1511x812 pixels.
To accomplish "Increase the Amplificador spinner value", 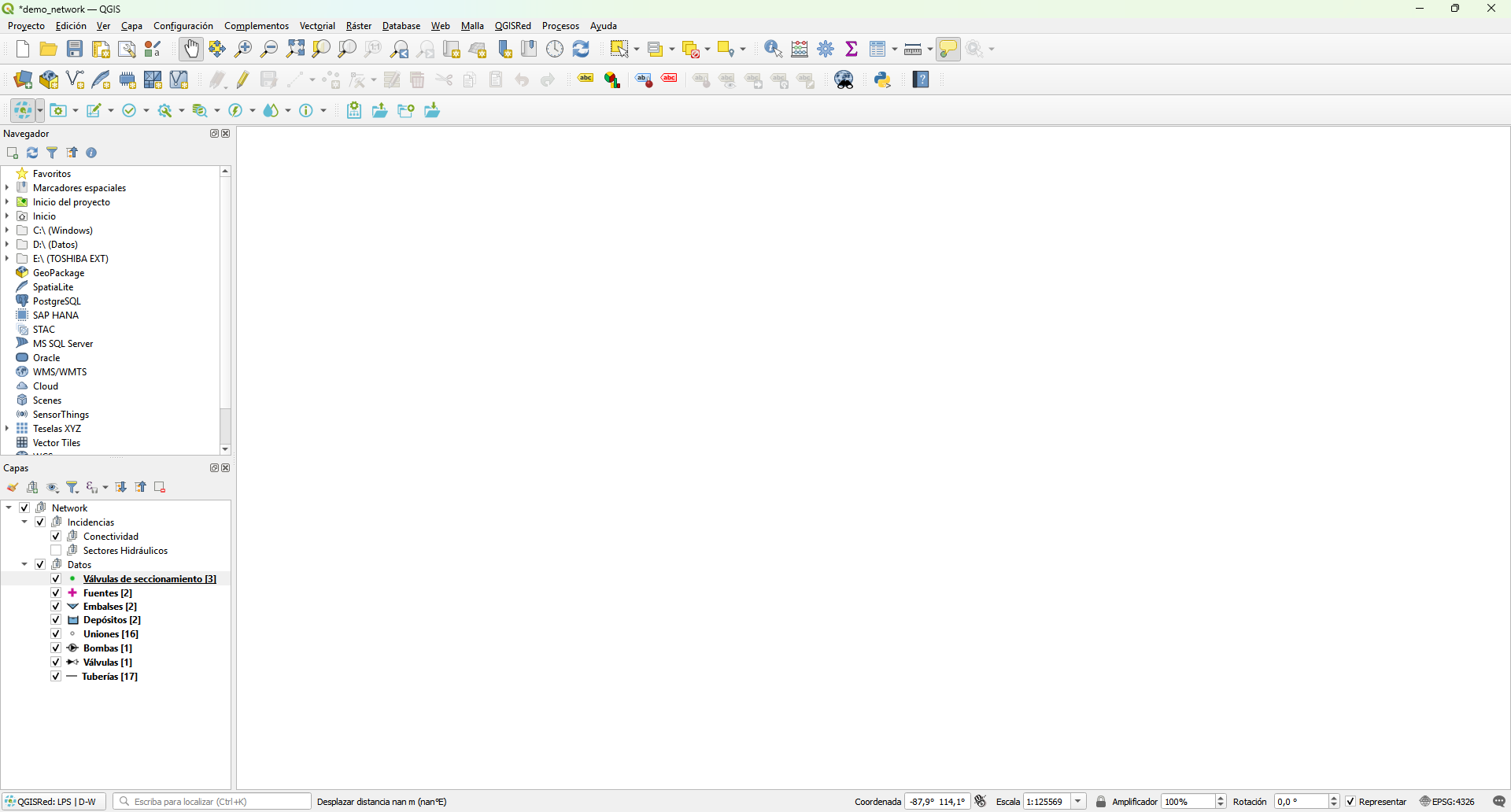I will [1221, 799].
